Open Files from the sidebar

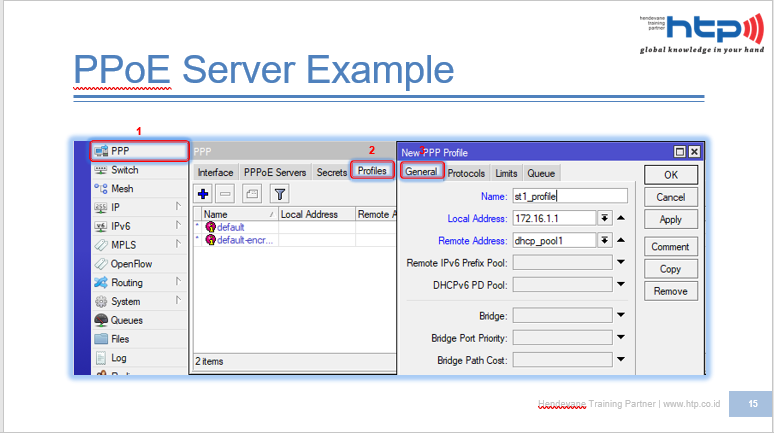click(x=139, y=339)
